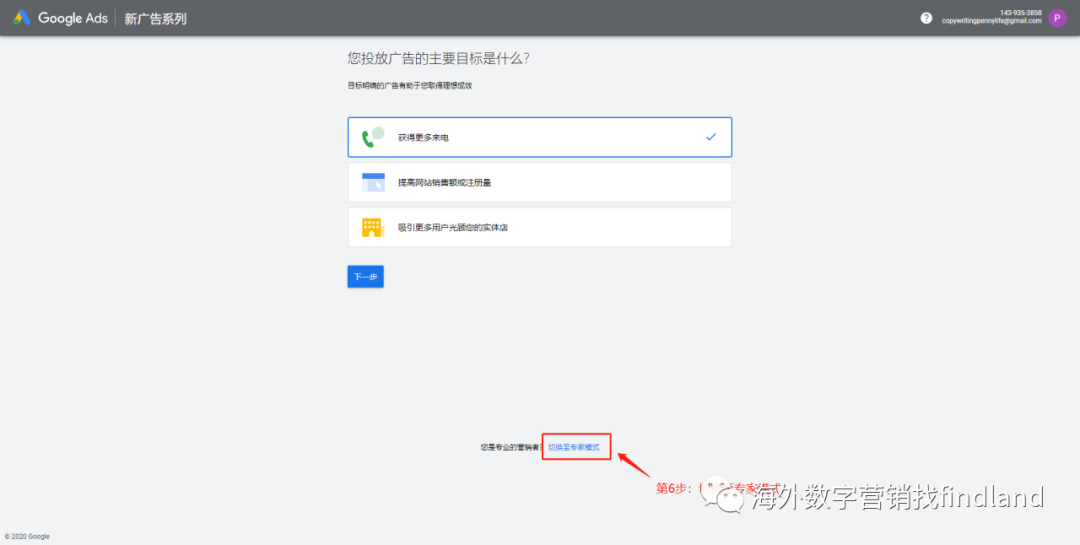
Task: Click the 目标明确的广告有助于 subtitle text
Action: click(410, 86)
